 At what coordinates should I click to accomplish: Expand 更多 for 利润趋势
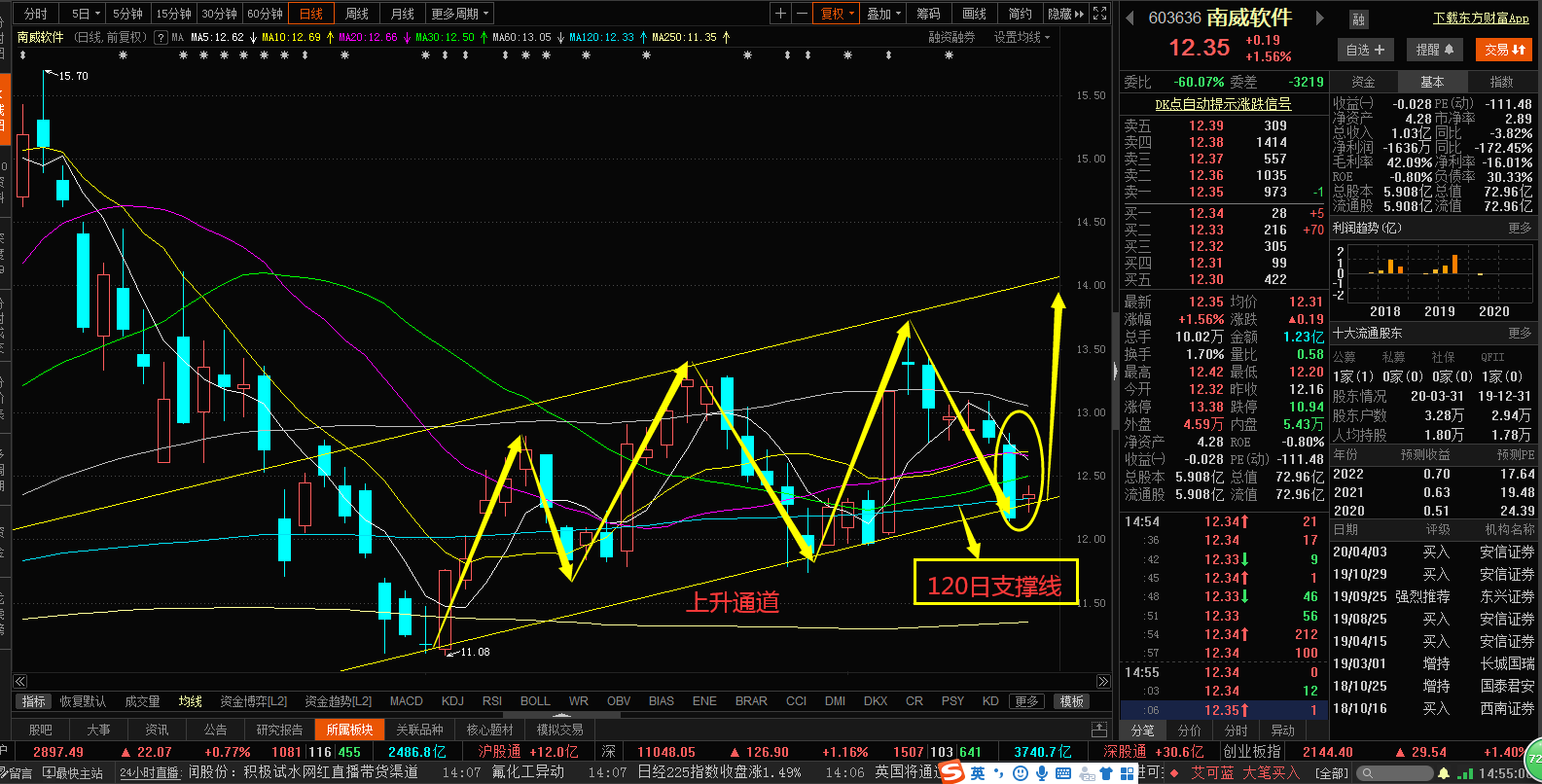click(1520, 228)
